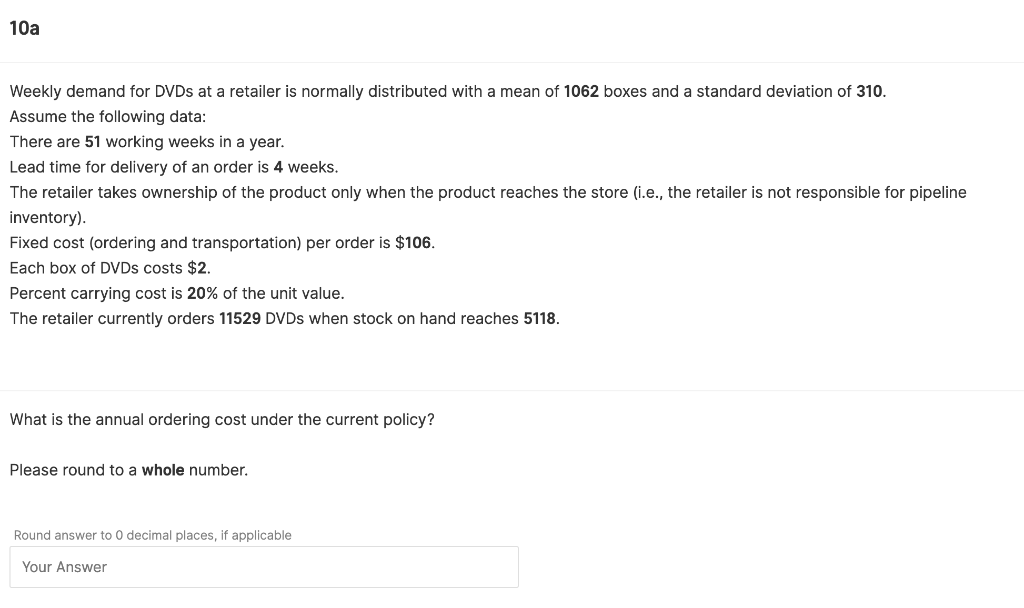Click the reorder point value 5118
The width and height of the screenshot is (1024, 608).
click(538, 318)
